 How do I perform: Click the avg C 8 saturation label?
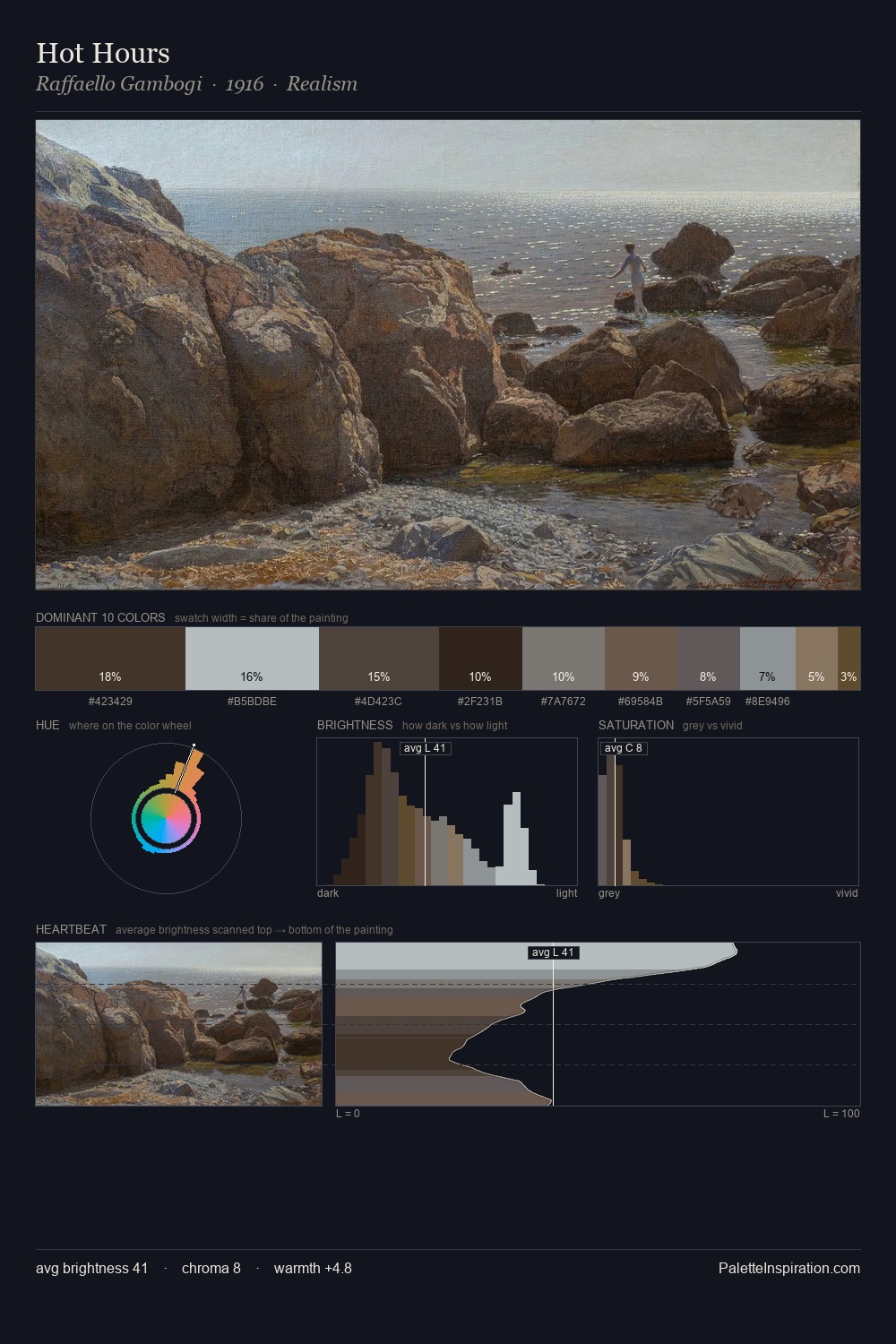pyautogui.click(x=623, y=748)
